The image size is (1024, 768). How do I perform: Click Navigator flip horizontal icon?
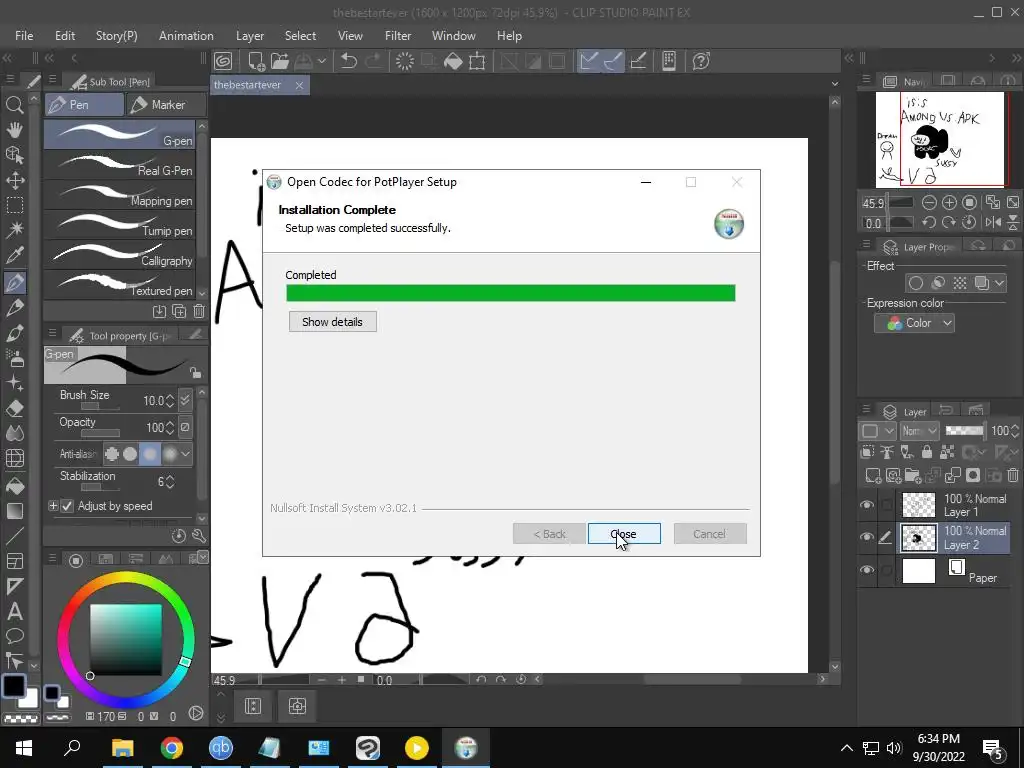[x=993, y=223]
